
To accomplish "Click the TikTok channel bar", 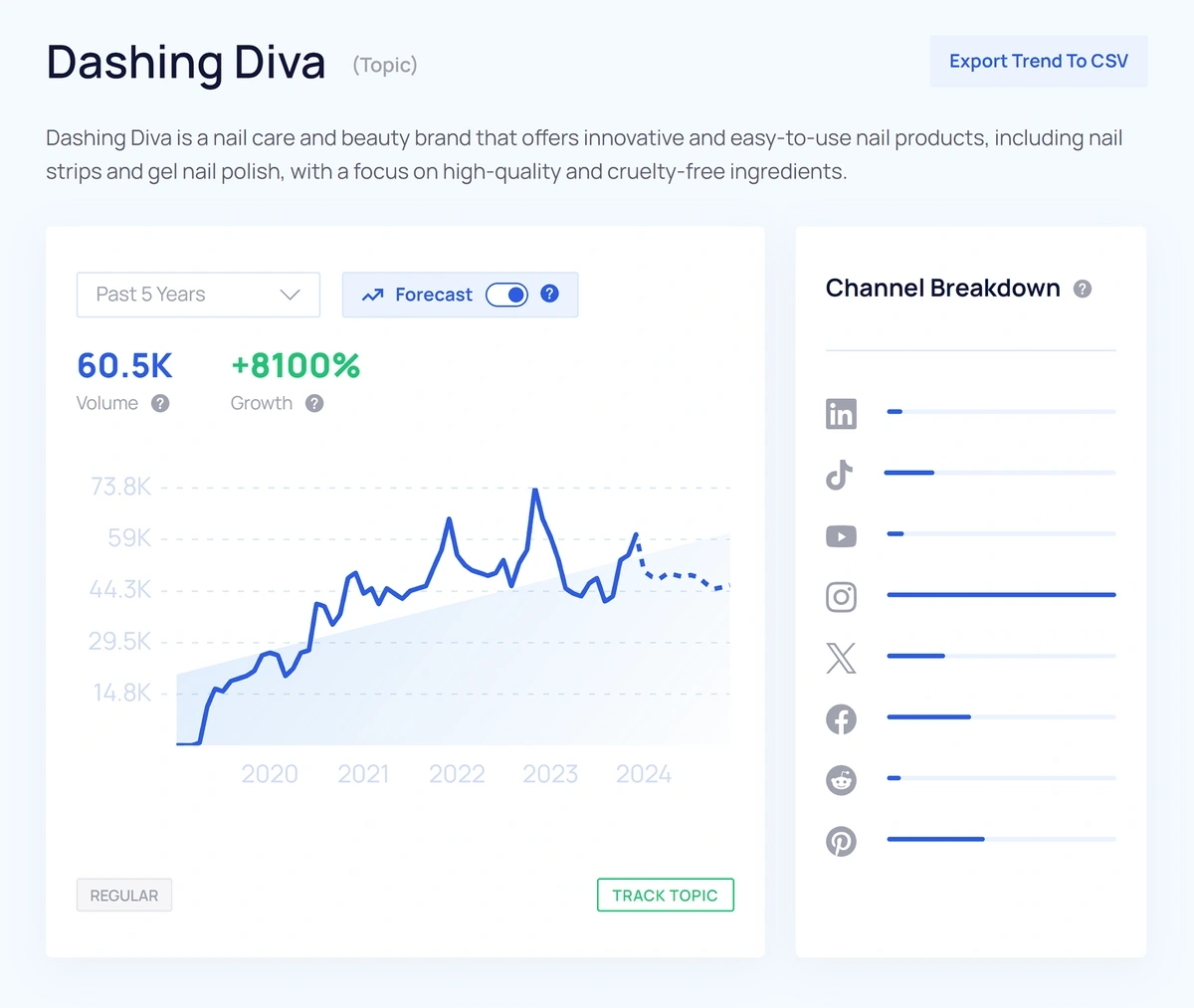I will click(1001, 473).
